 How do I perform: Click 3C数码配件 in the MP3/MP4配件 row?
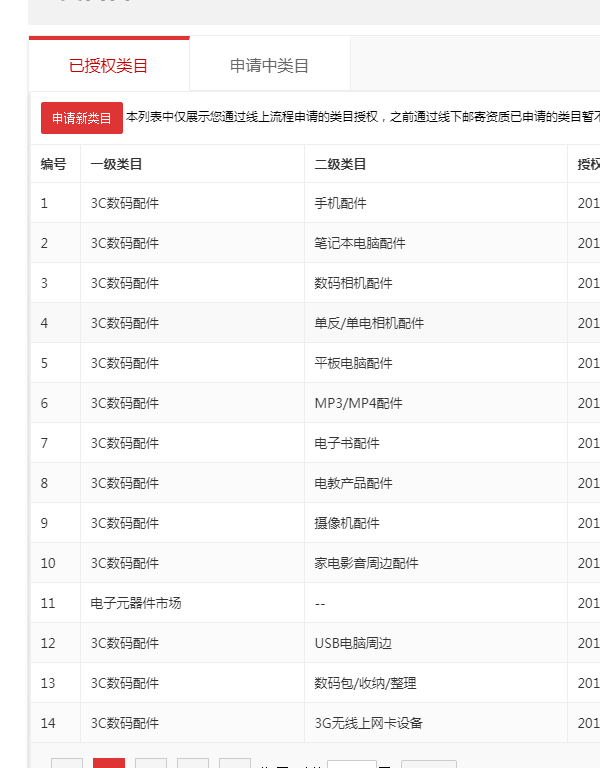[125, 403]
